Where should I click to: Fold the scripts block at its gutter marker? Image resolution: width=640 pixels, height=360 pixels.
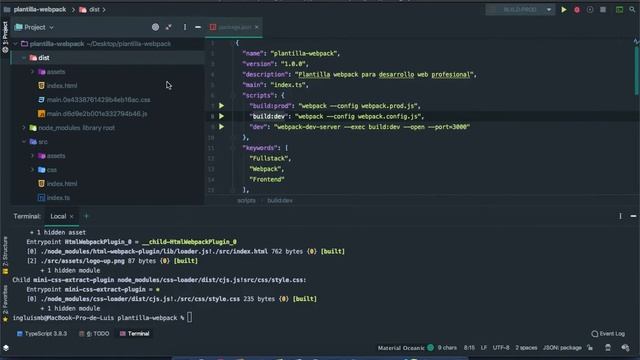click(x=233, y=96)
